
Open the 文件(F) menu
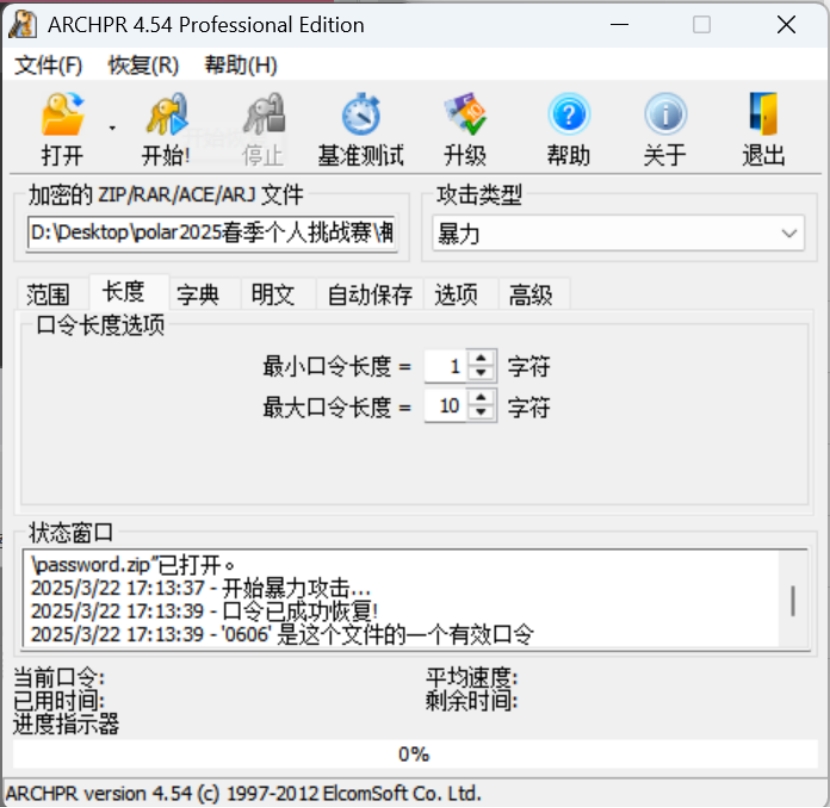click(48, 66)
